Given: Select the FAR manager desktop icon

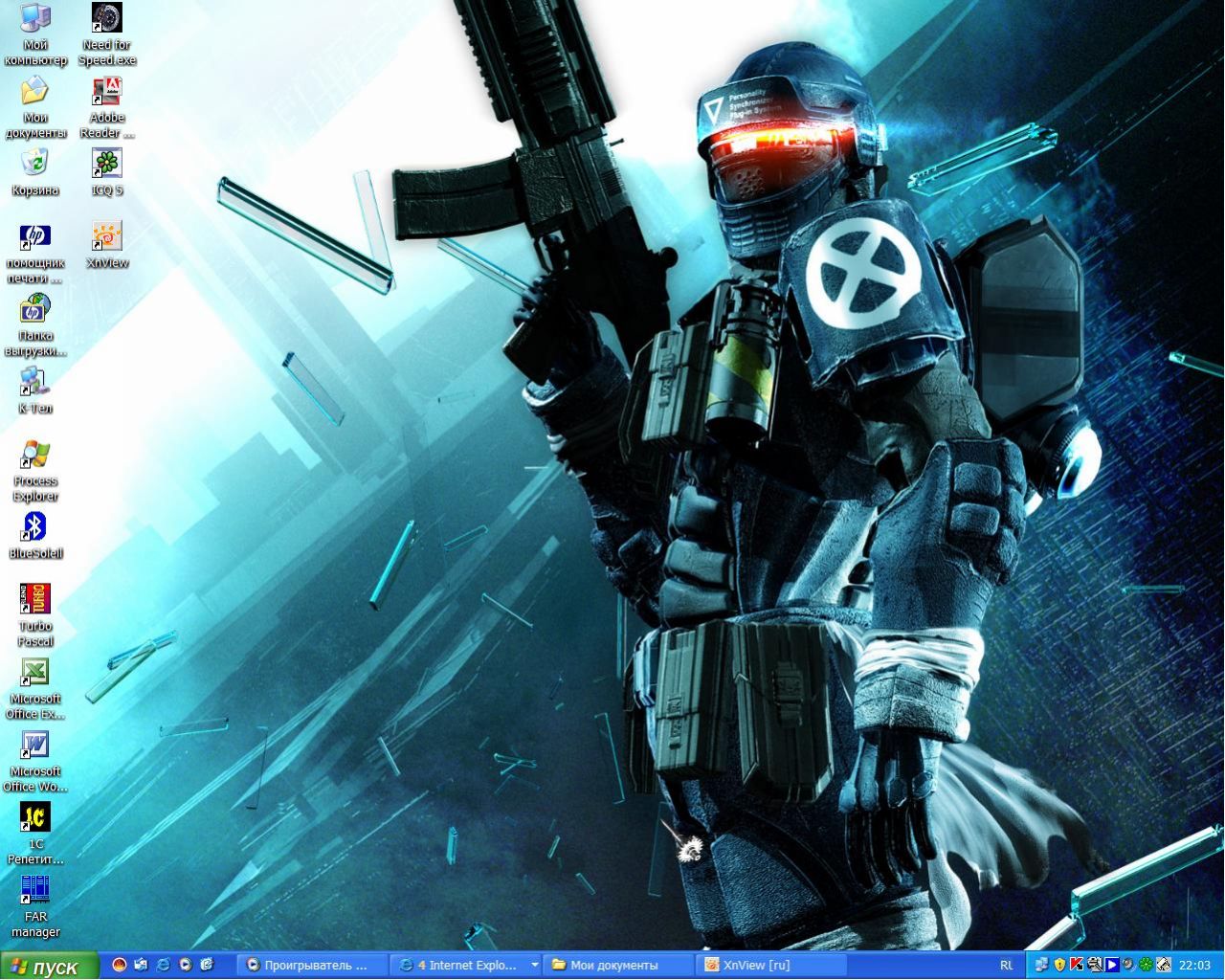Looking at the screenshot, I should tap(35, 890).
